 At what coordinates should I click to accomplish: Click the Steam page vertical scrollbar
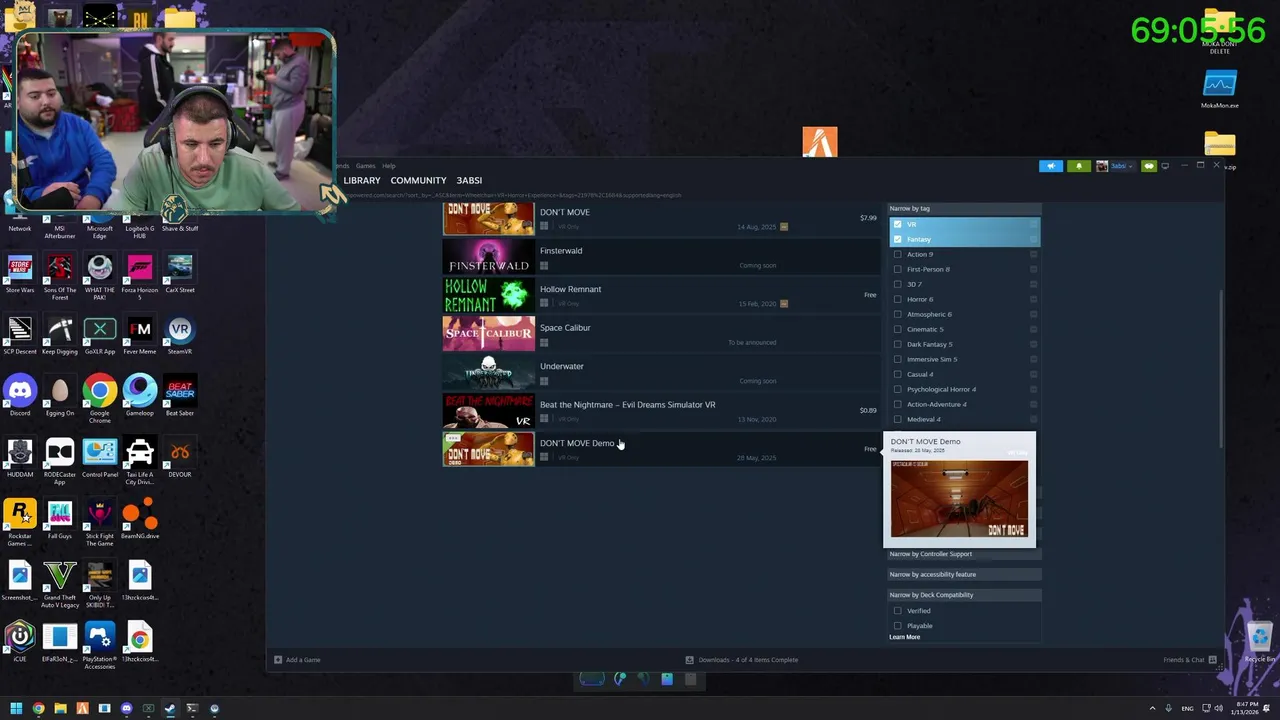1220,370
